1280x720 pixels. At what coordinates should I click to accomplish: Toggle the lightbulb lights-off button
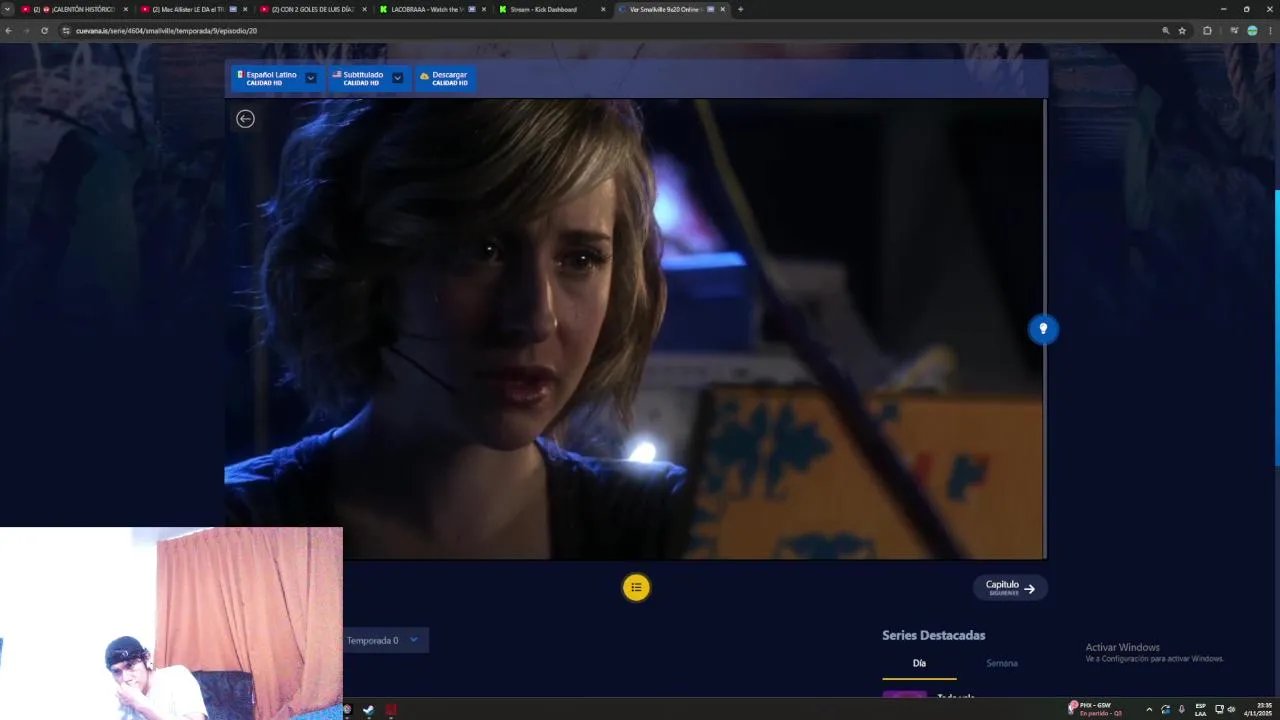pos(1043,329)
